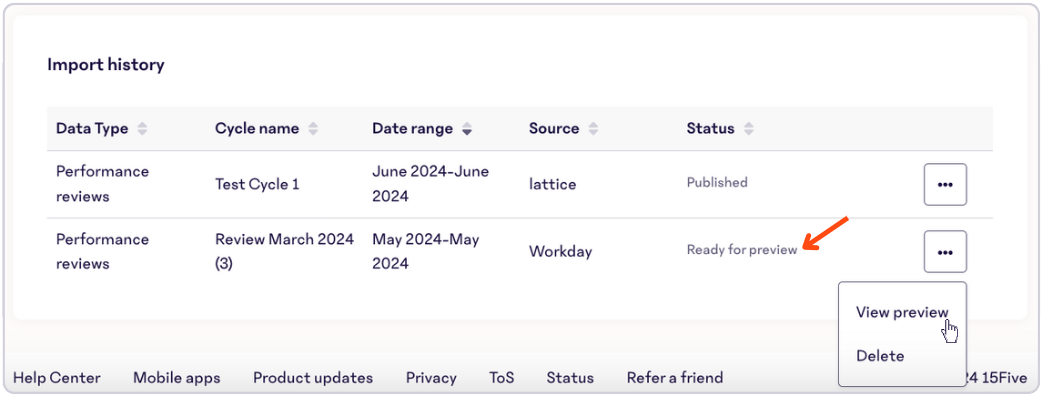Select the Test Cycle 1 row name
1043x397 pixels.
point(257,185)
